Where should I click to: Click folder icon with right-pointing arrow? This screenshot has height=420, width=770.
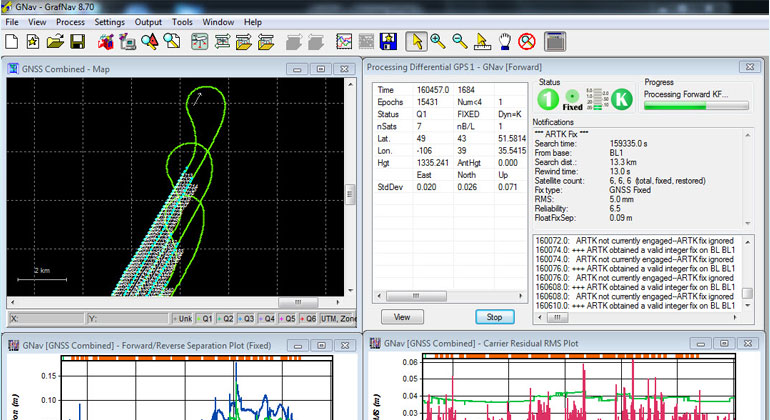(244, 42)
